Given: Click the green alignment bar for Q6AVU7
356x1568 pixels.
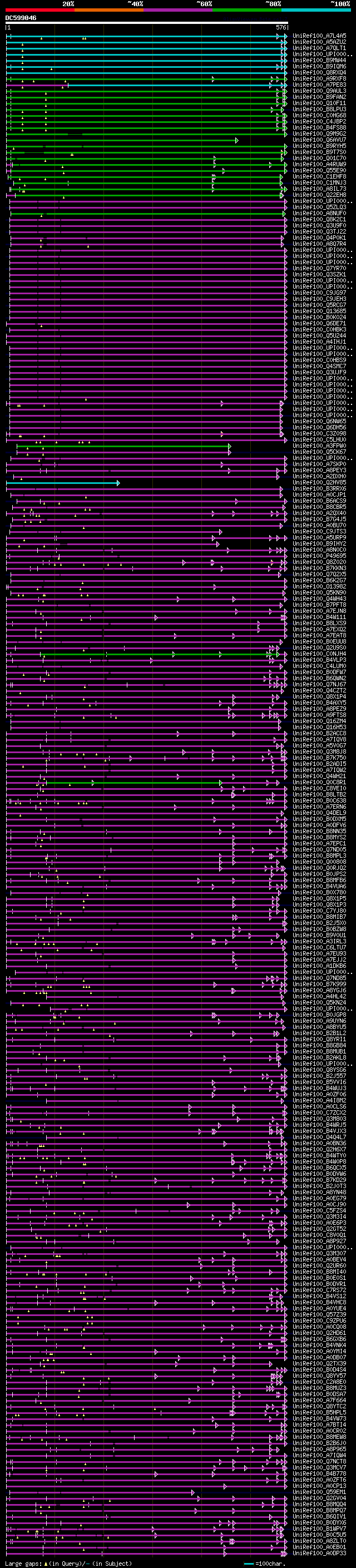Looking at the screenshot, I should point(122,140).
